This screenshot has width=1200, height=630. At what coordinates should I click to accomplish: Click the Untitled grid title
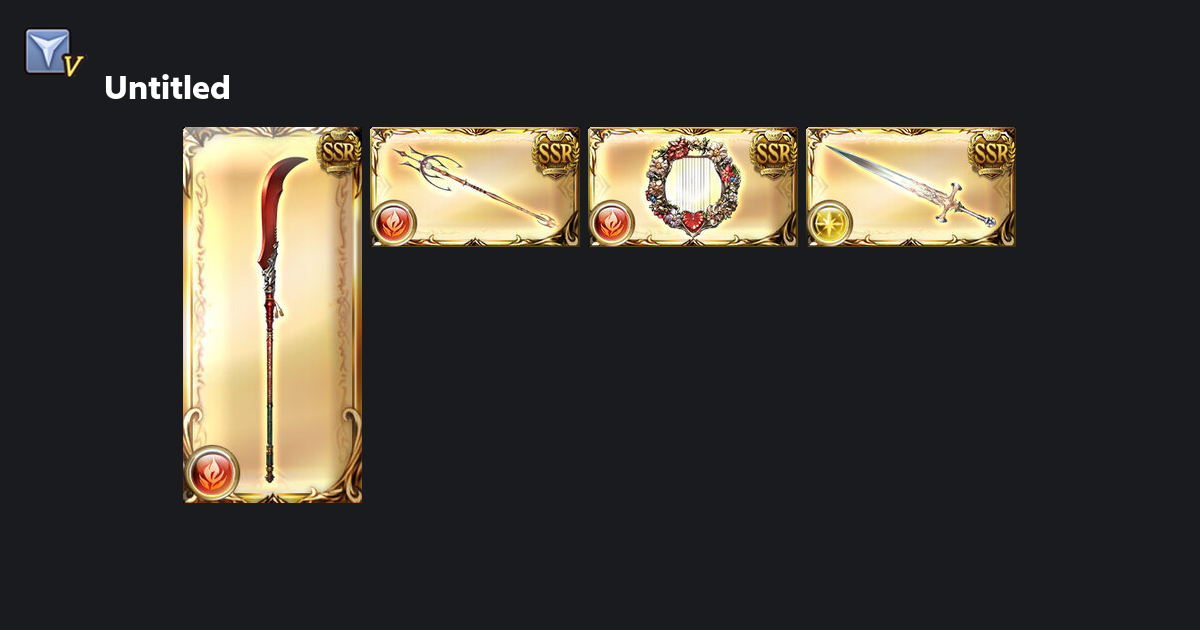pyautogui.click(x=167, y=88)
